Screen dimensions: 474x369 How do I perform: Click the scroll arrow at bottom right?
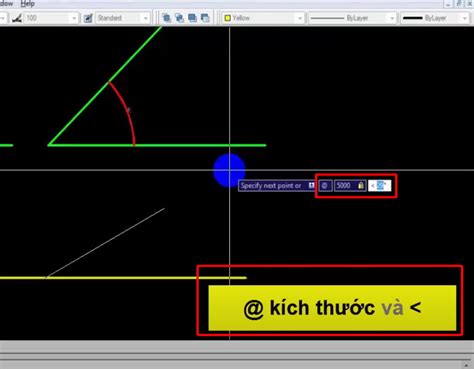466,365
